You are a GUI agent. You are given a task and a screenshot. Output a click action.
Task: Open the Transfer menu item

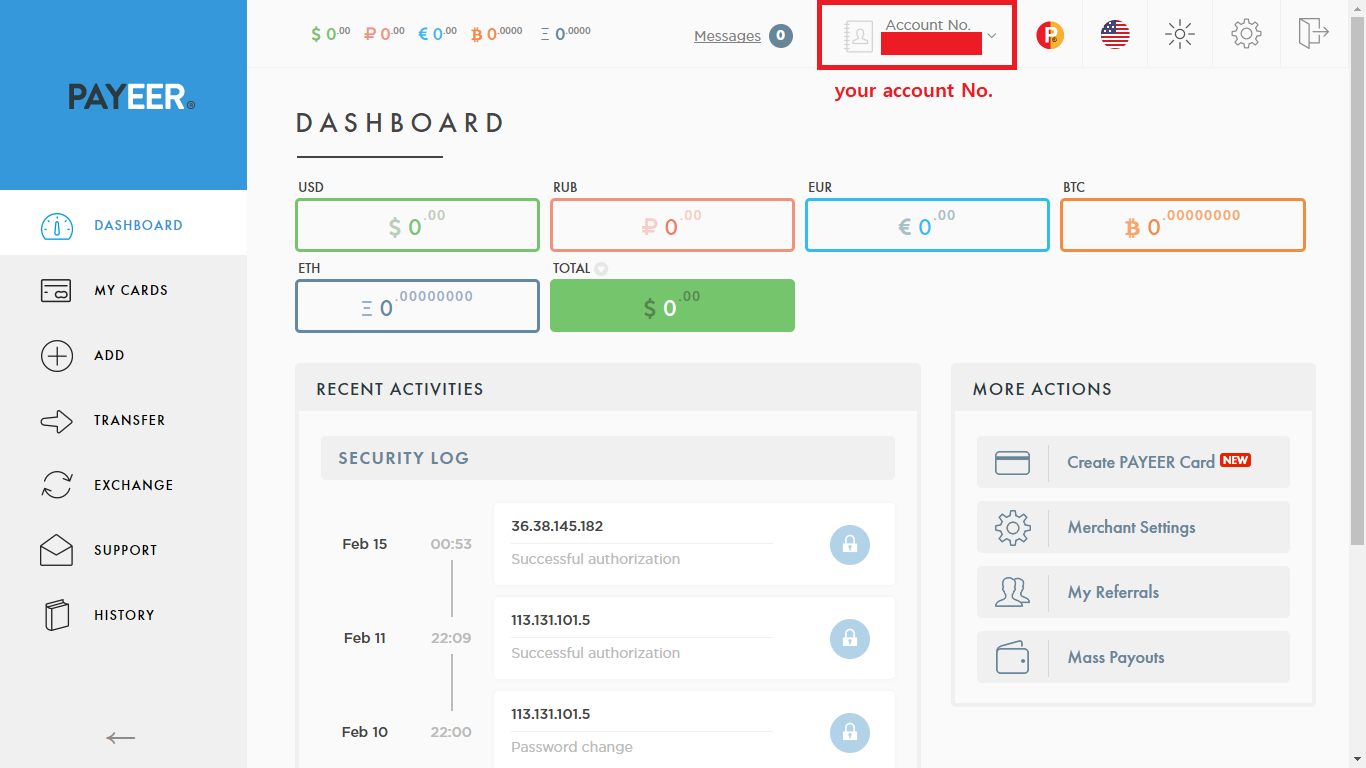tap(123, 420)
